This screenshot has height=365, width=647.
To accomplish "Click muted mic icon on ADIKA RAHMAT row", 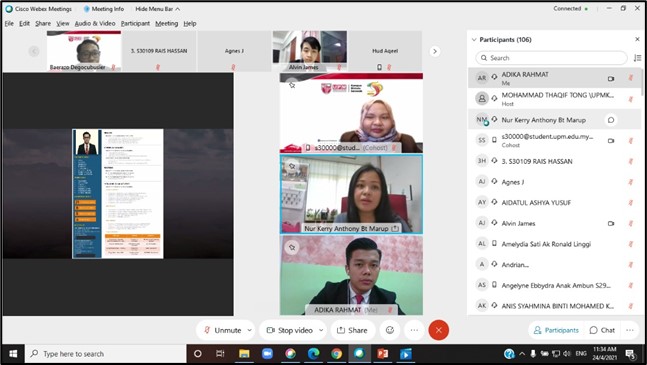I will (x=630, y=78).
